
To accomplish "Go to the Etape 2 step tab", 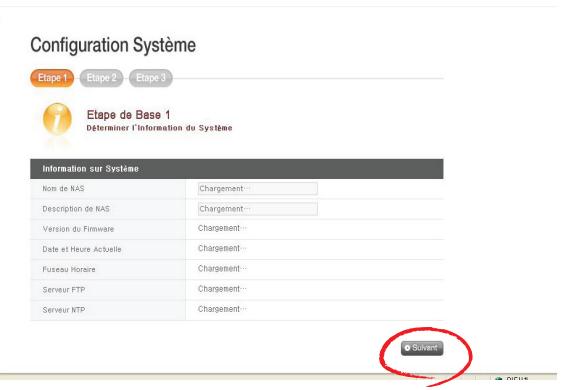I will [x=101, y=78].
